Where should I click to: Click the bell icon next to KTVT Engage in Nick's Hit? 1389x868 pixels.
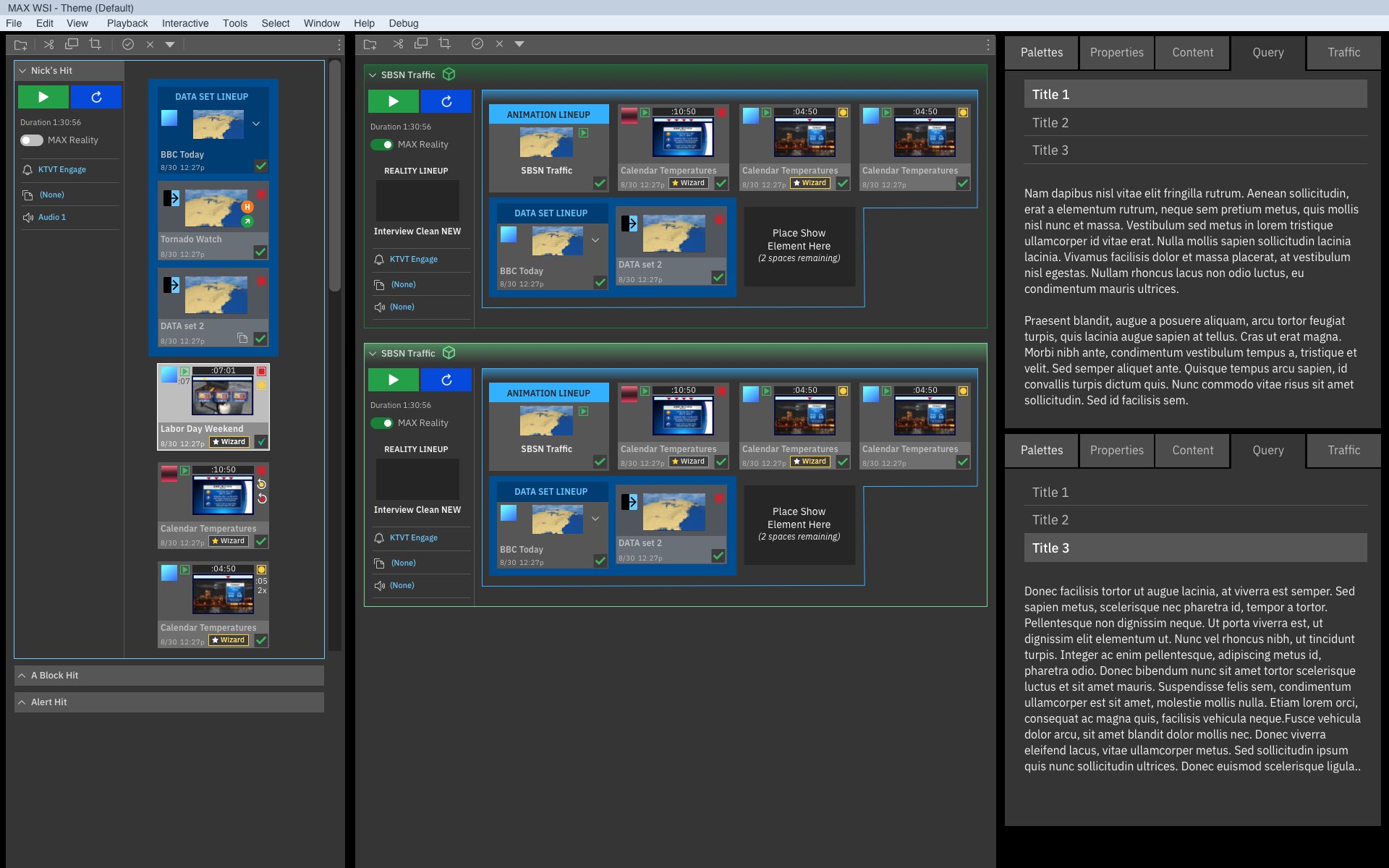pos(27,170)
